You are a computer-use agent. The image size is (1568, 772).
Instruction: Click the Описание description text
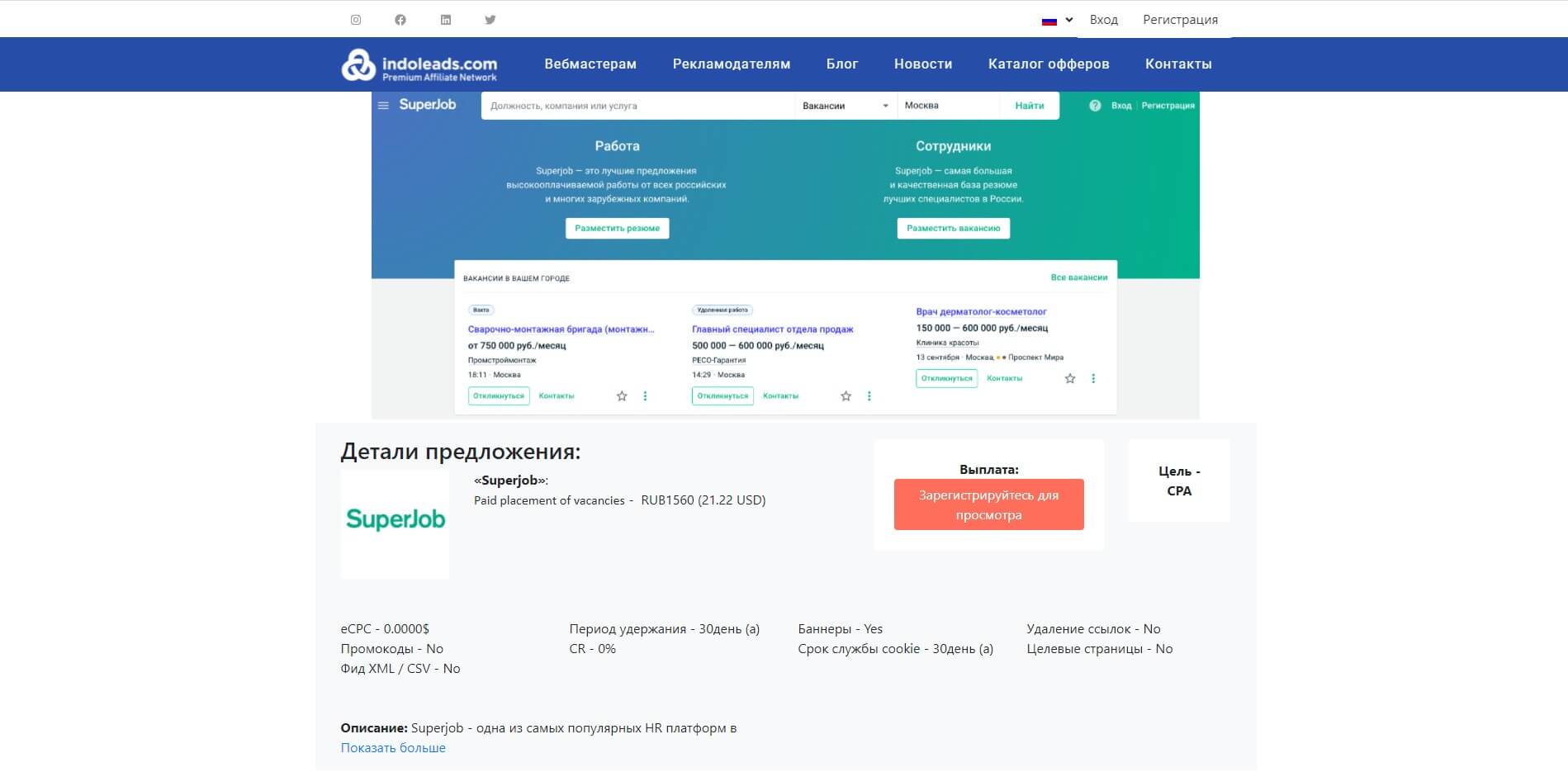click(538, 728)
